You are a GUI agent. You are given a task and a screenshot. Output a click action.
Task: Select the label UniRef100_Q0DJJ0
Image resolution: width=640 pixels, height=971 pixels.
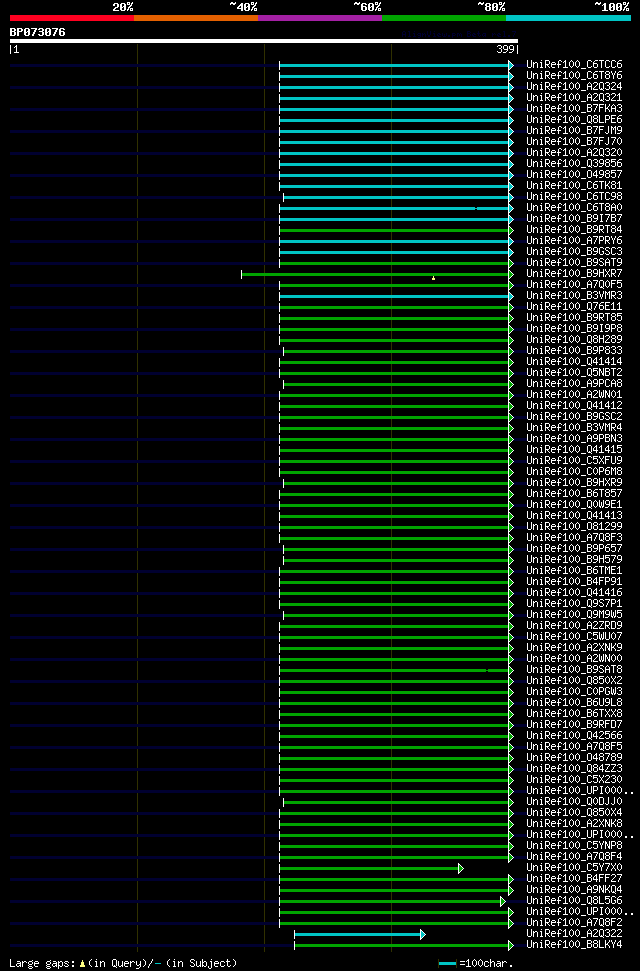(574, 802)
